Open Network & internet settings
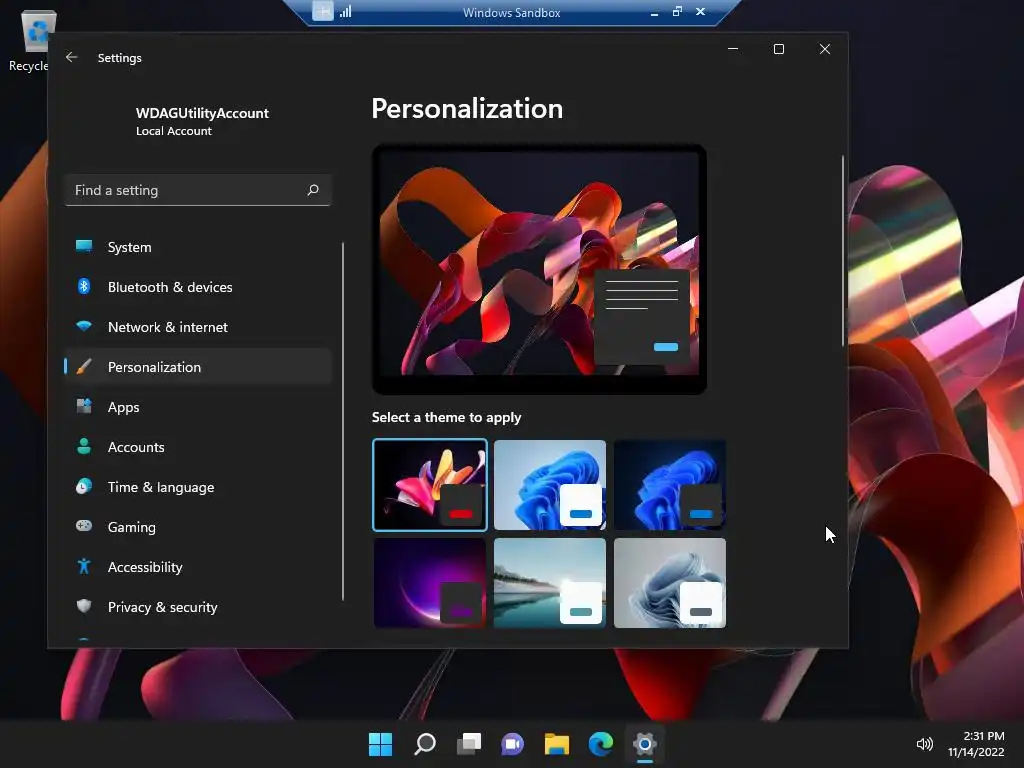 pos(198,327)
